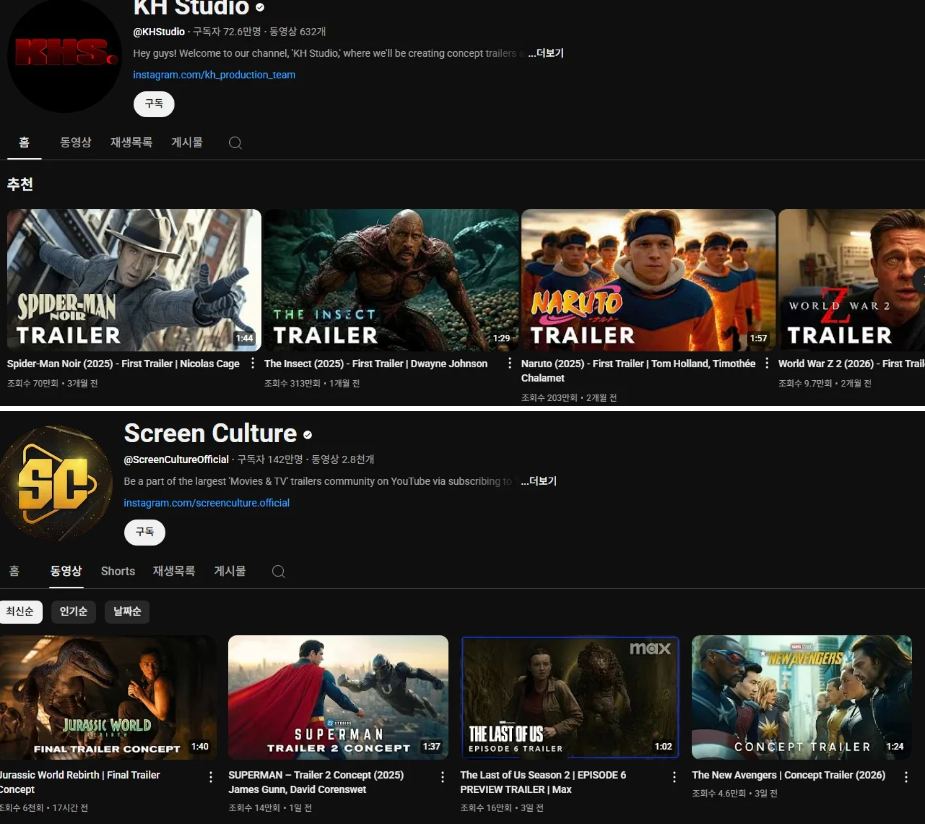Play the Naruto trailer thumbnail

click(x=648, y=280)
